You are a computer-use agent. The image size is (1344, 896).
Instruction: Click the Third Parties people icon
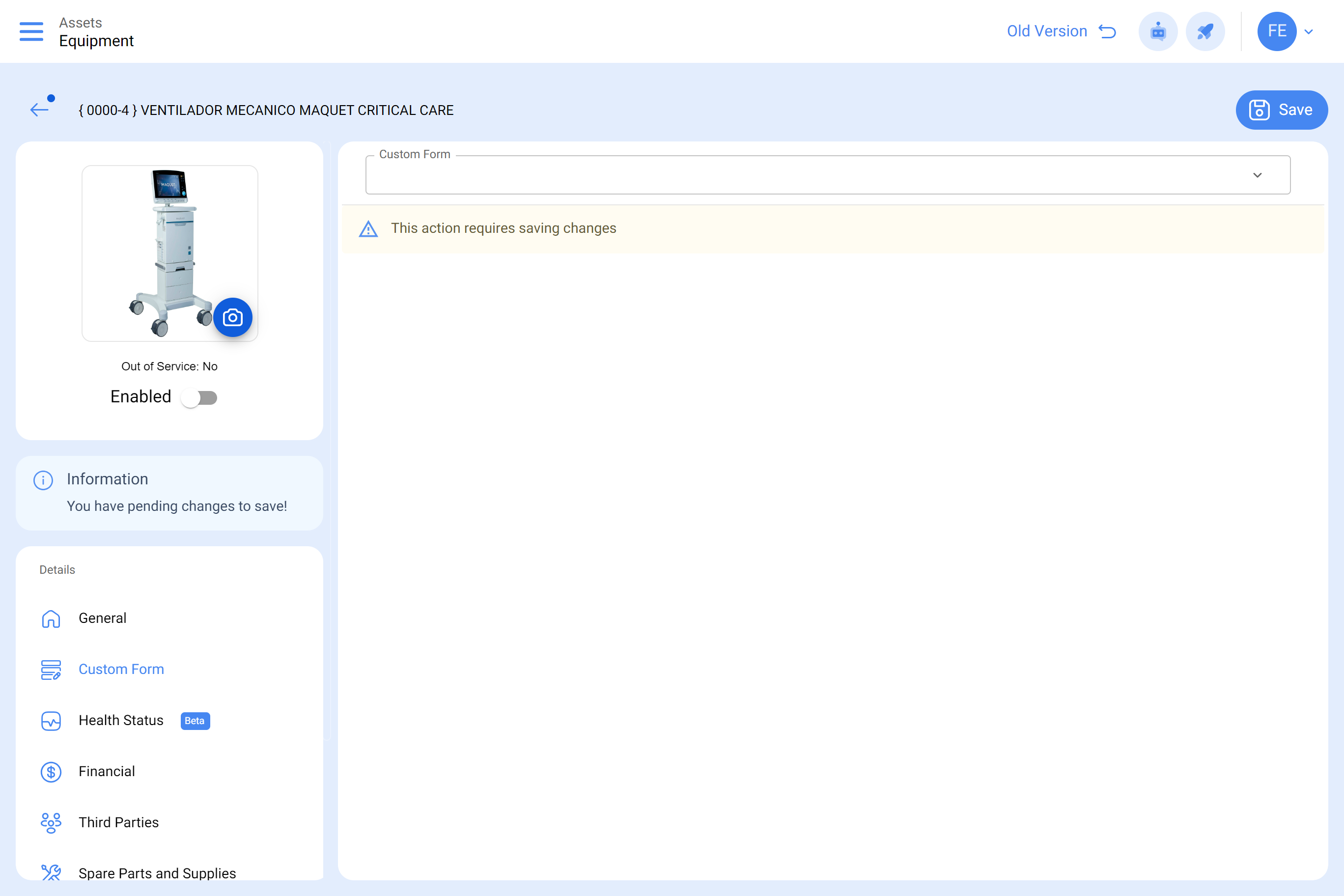tap(51, 823)
